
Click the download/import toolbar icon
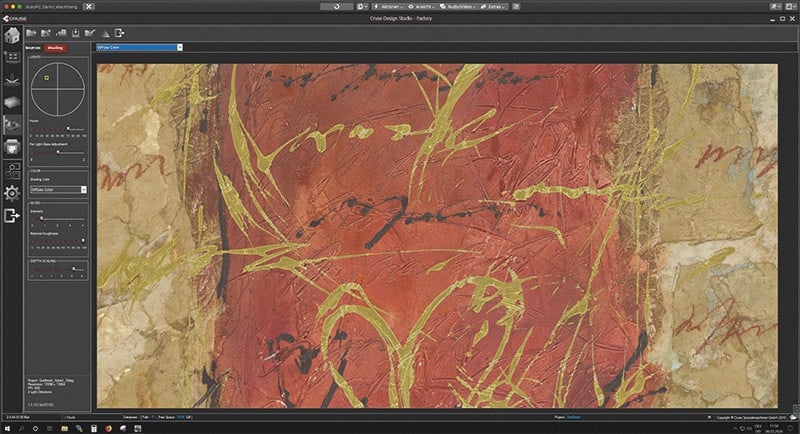click(76, 33)
